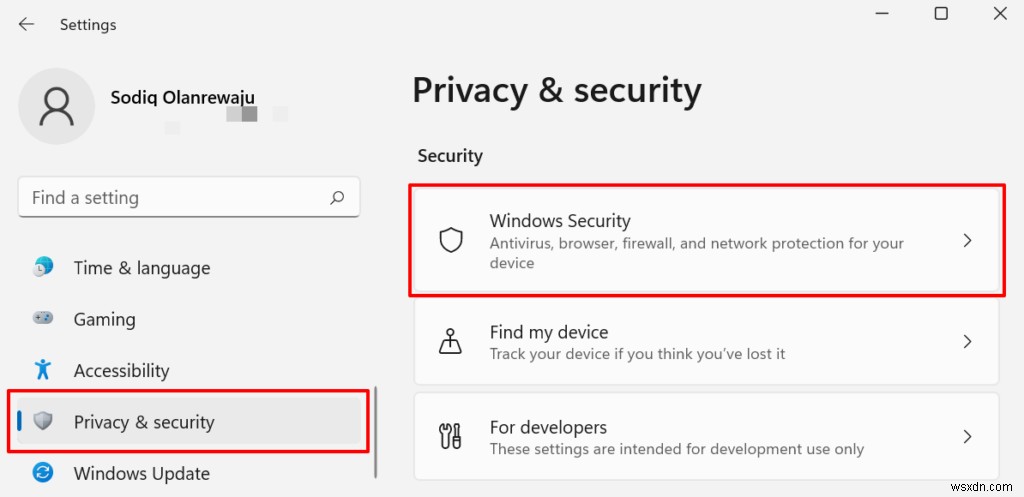Click the user profile avatar icon

tap(57, 106)
